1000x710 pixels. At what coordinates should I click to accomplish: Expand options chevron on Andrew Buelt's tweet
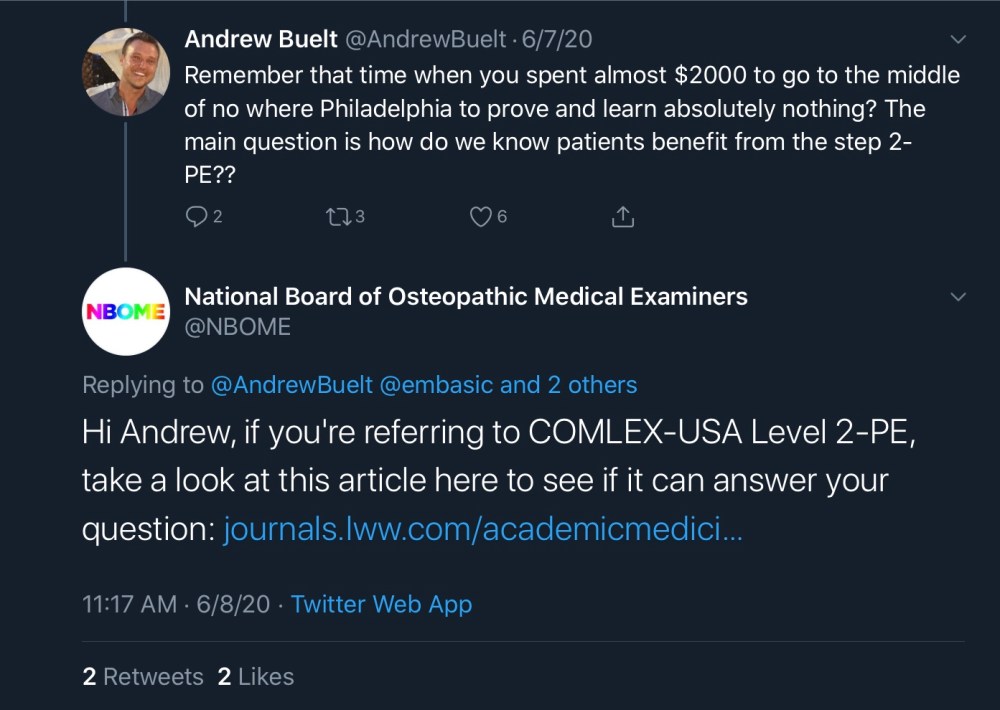pos(958,40)
